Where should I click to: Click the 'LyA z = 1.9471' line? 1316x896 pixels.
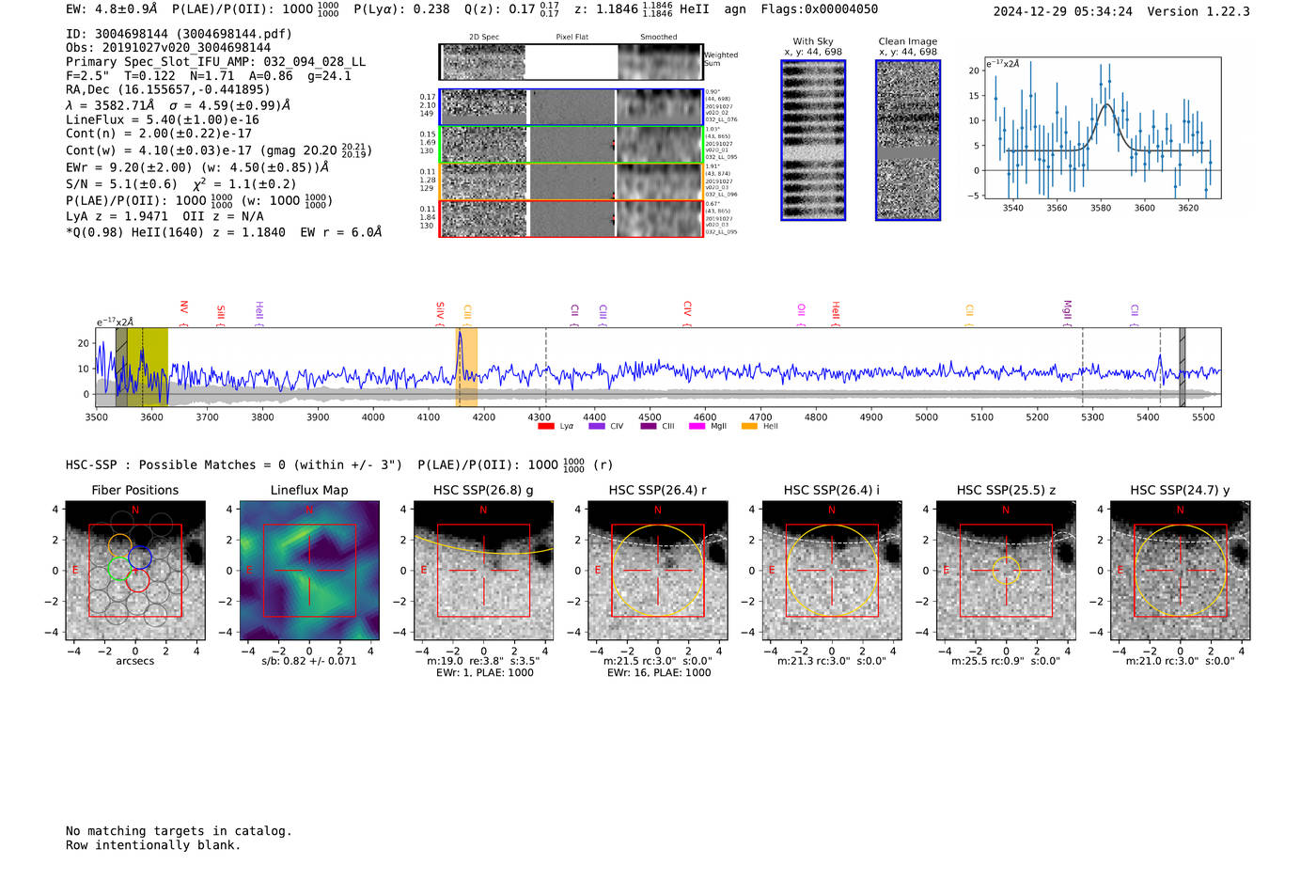tap(117, 216)
